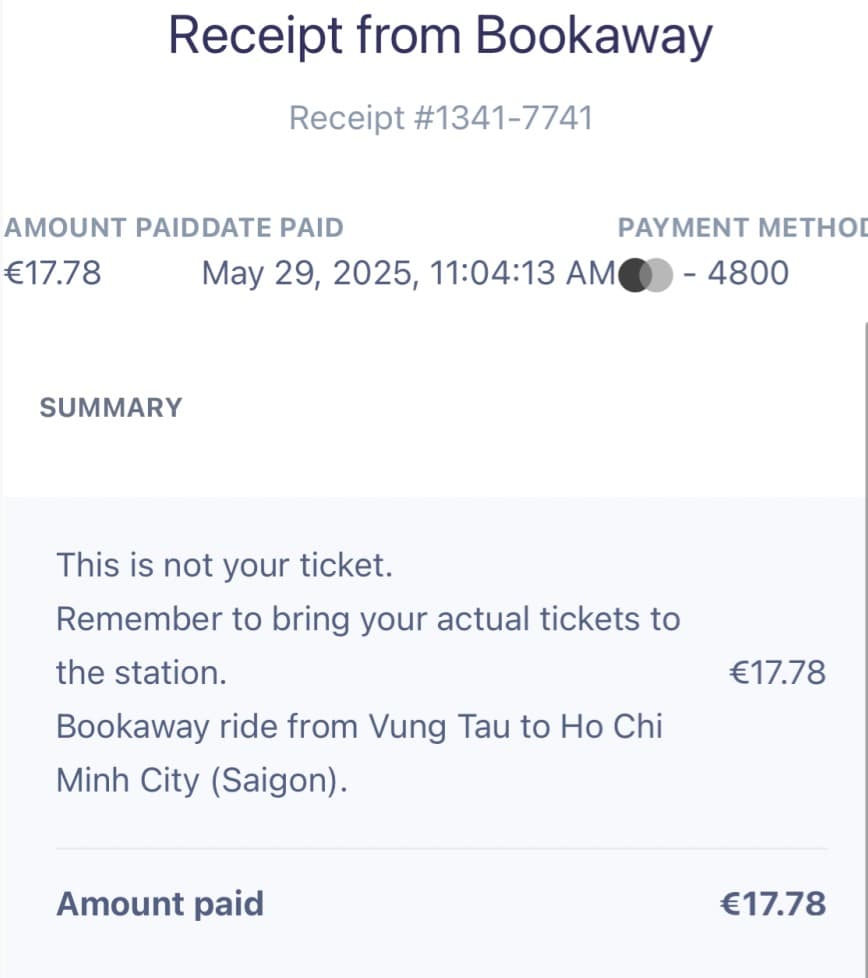Select receipt number #1341-7741
The width and height of the screenshot is (868, 978).
coord(441,118)
